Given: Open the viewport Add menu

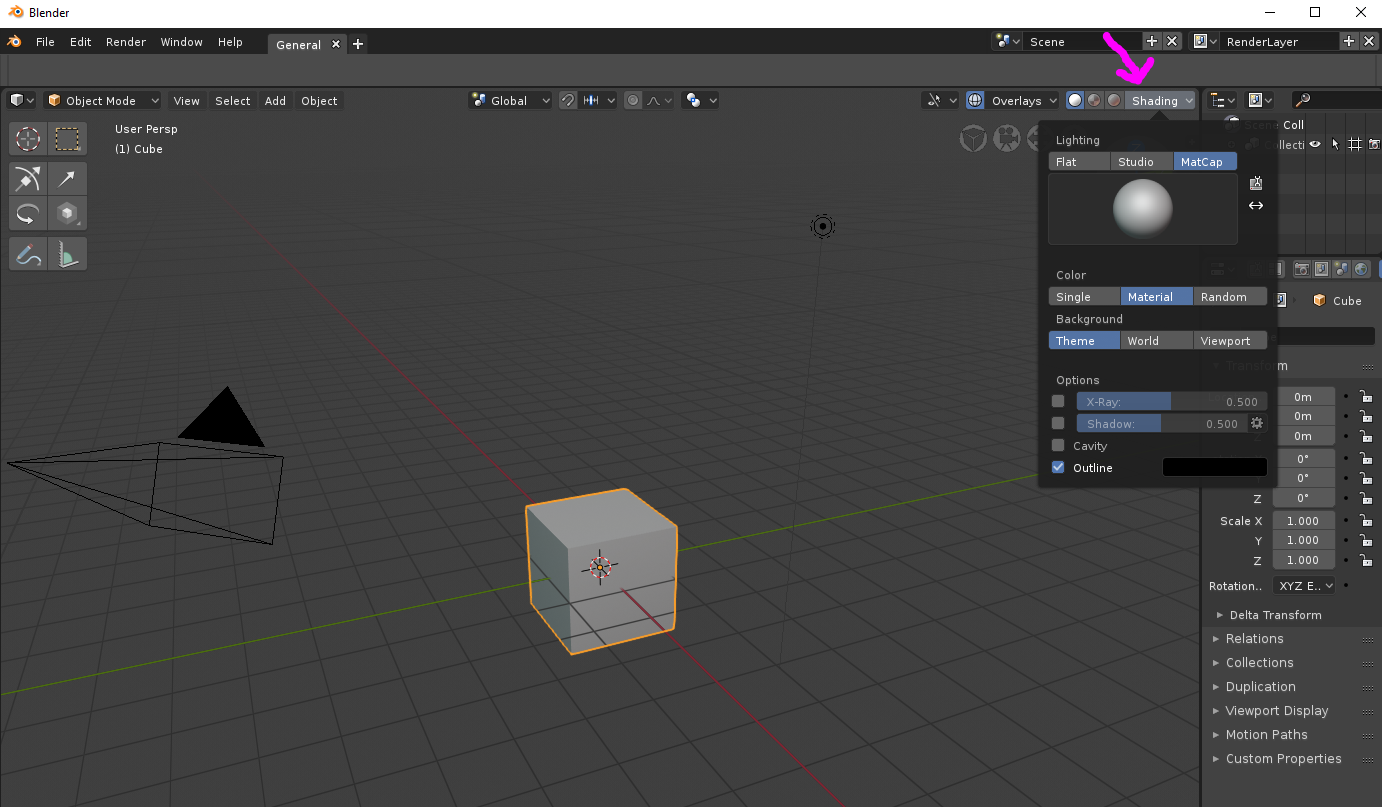Looking at the screenshot, I should [x=275, y=100].
